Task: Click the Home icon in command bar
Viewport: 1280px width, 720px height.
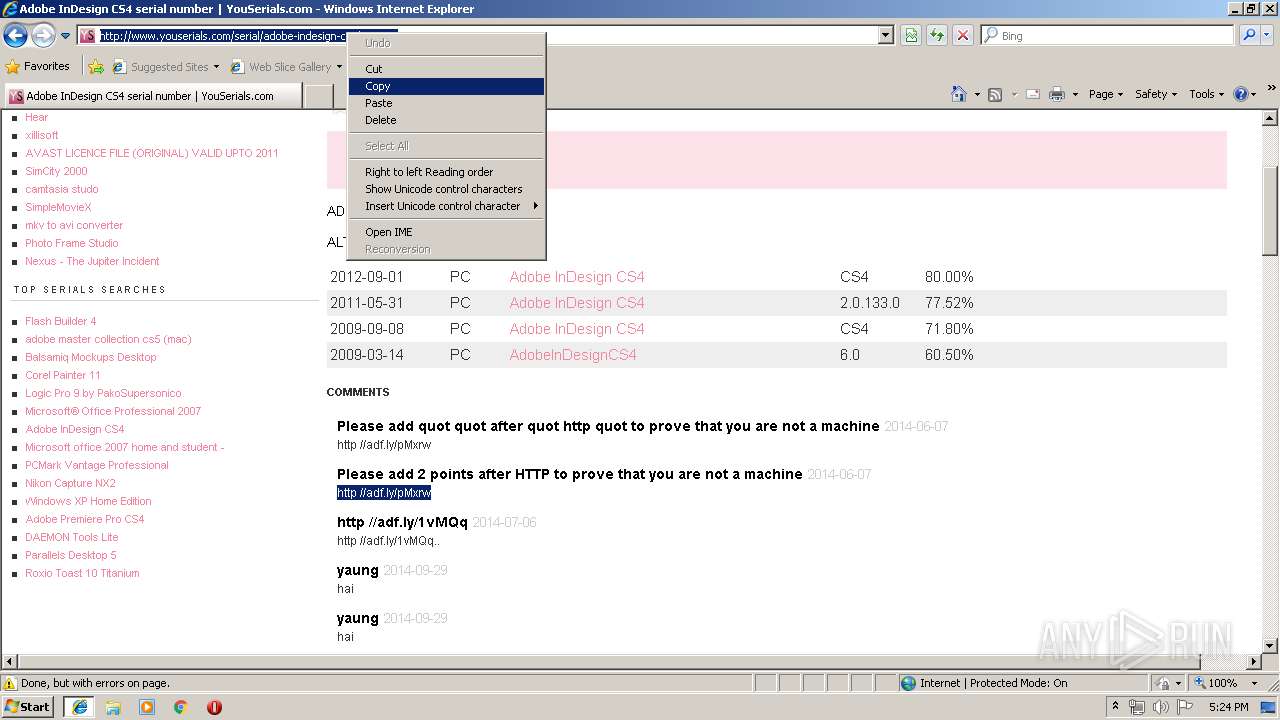Action: coord(958,94)
